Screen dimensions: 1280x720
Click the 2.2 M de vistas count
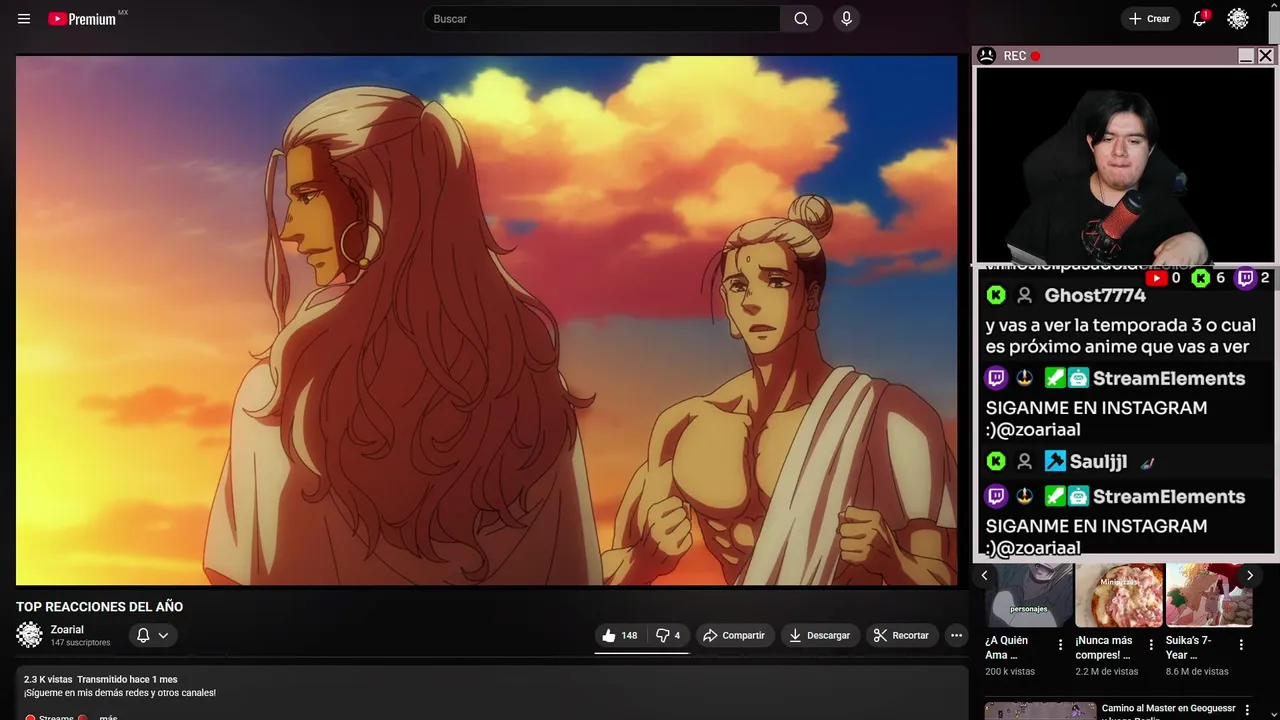(x=1107, y=672)
